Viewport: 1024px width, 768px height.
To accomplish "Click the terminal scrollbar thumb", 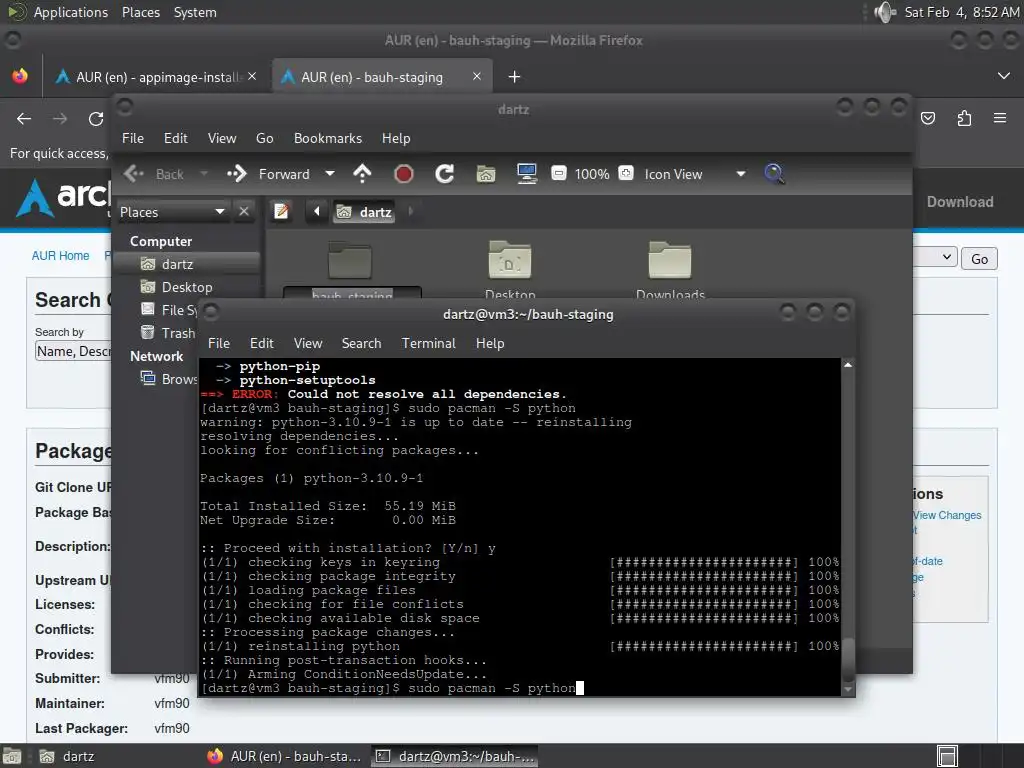I will 848,660.
